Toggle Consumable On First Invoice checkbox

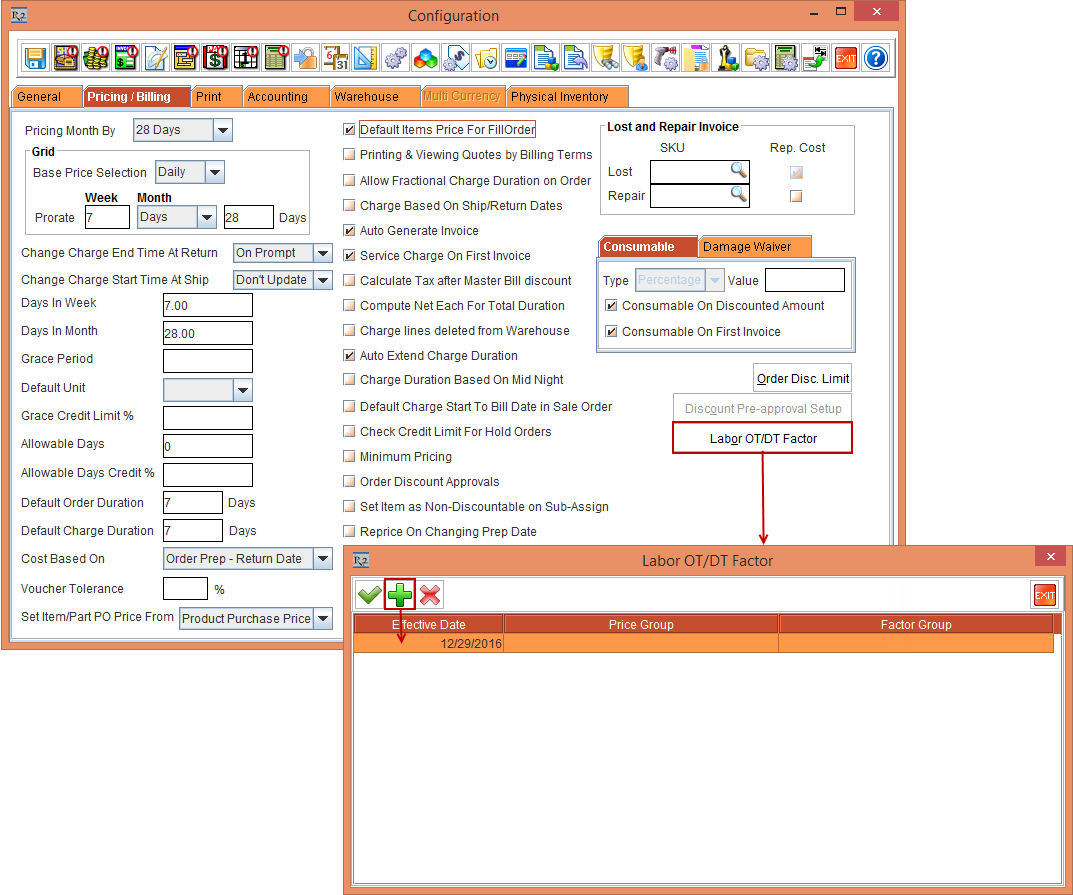(x=611, y=332)
